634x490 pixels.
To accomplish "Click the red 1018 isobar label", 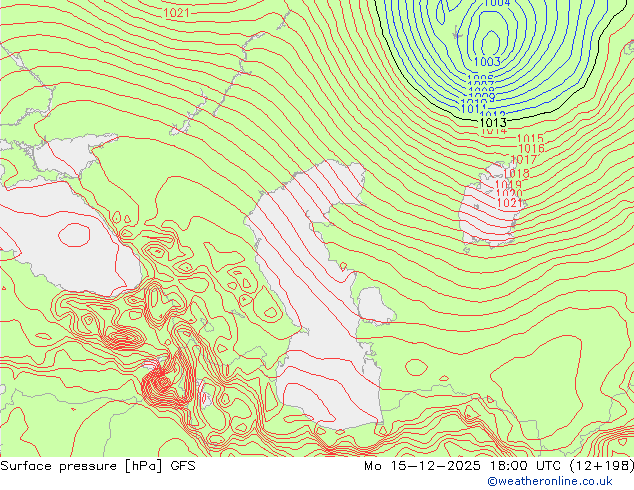I will tap(516, 173).
